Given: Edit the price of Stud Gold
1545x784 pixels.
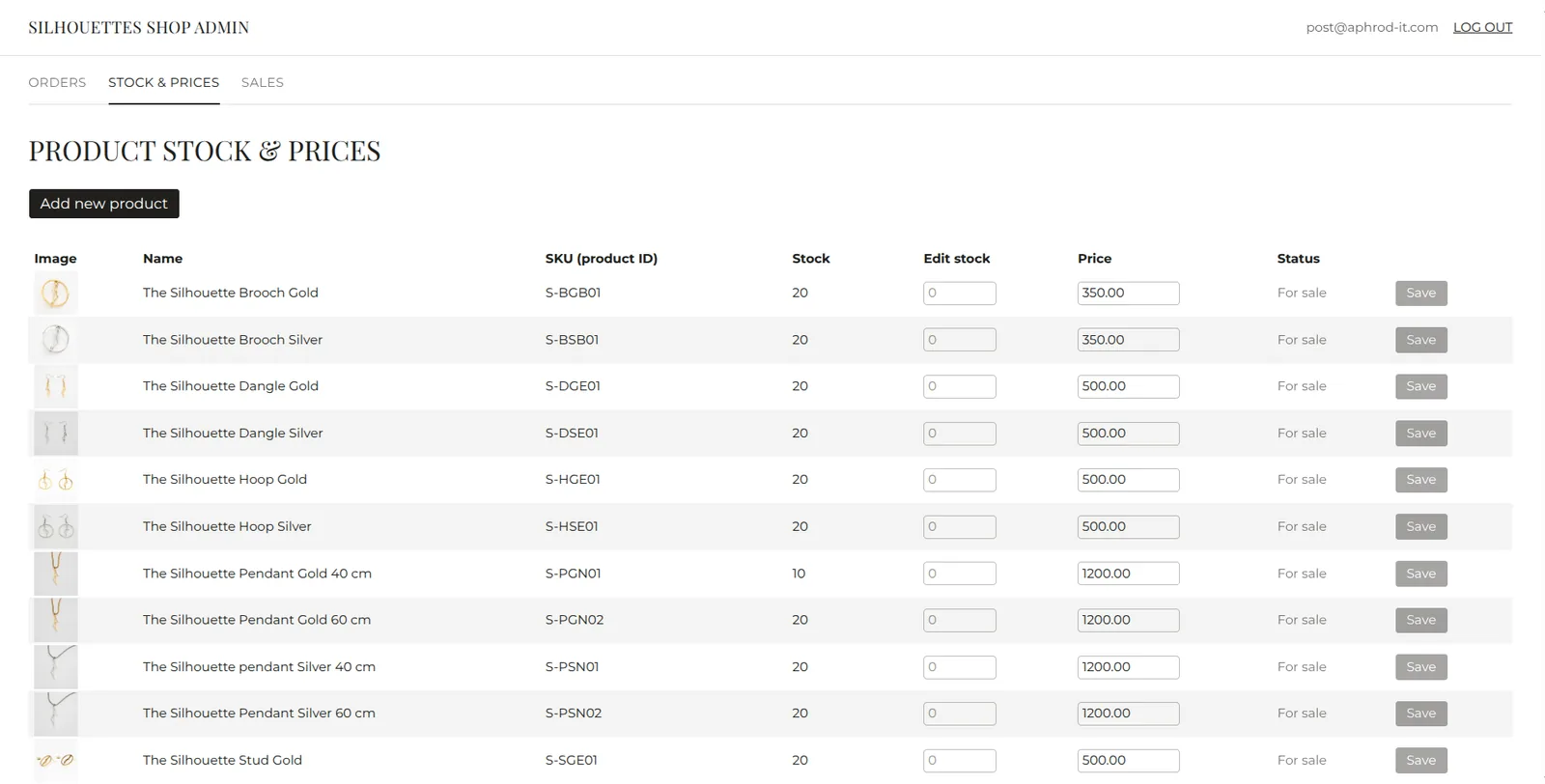Looking at the screenshot, I should click(x=1128, y=760).
